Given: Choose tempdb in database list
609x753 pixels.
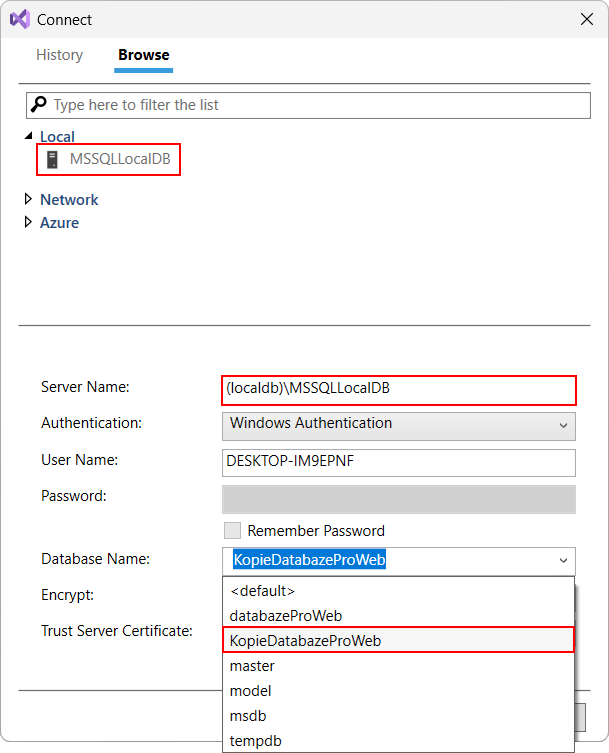Looking at the screenshot, I should (399, 741).
